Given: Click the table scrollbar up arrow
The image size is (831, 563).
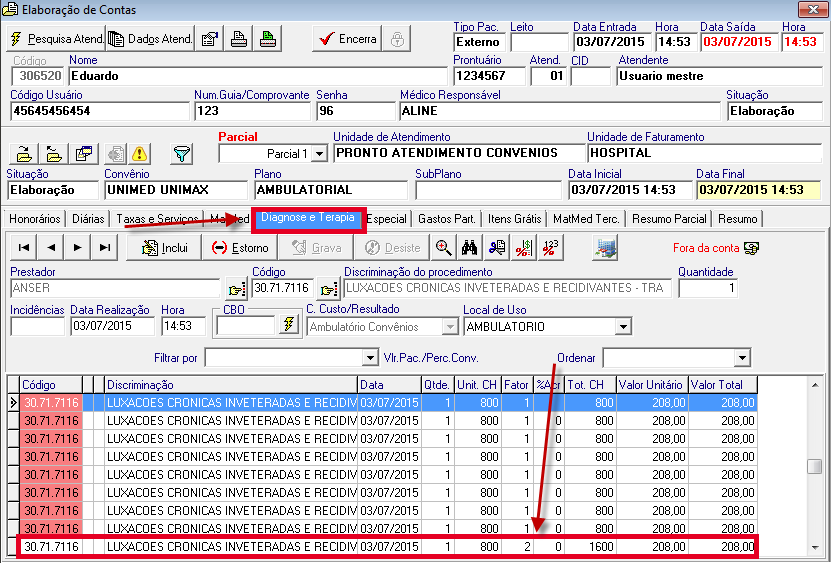Looking at the screenshot, I should [815, 384].
